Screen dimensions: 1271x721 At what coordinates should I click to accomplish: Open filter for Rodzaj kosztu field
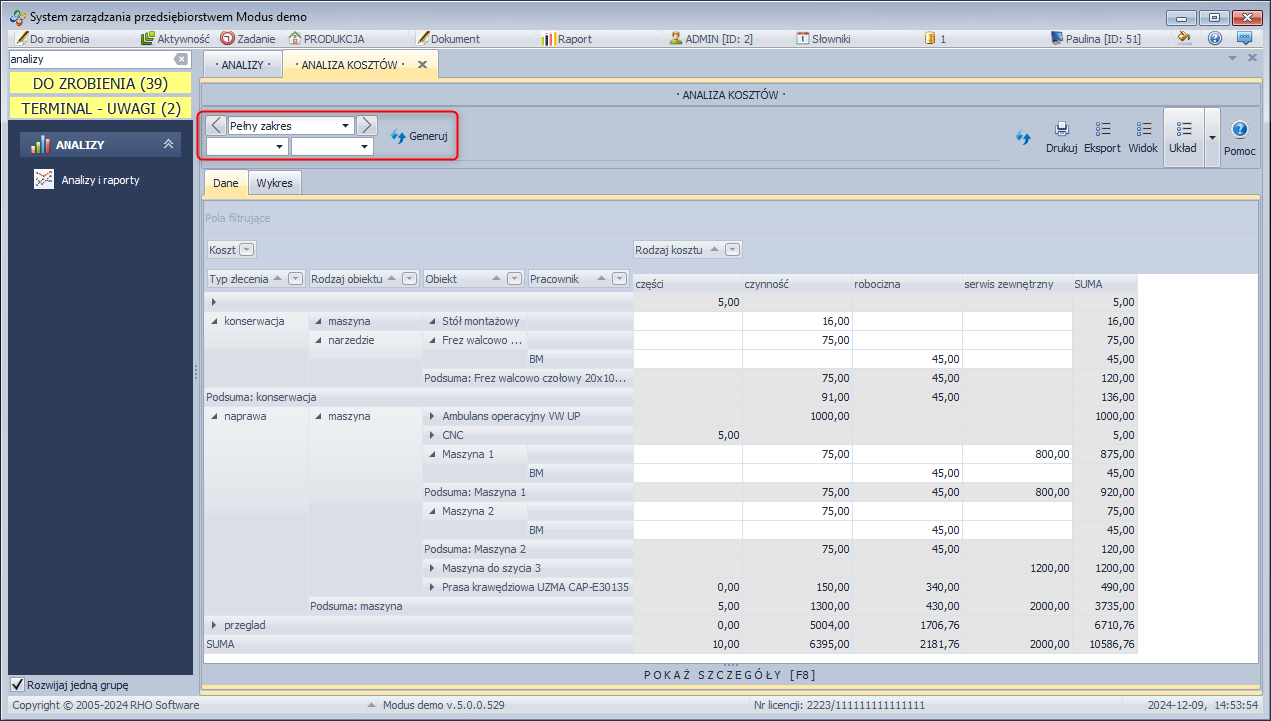pyautogui.click(x=732, y=250)
